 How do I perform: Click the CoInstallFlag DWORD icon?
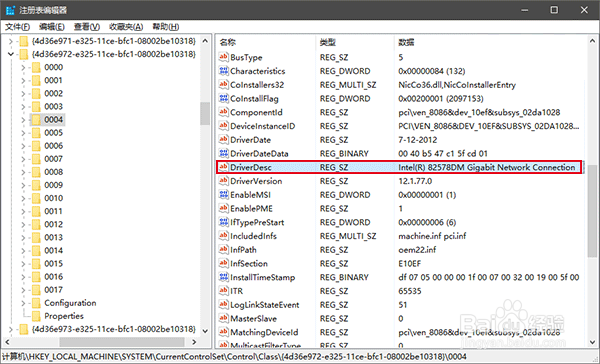(x=223, y=98)
